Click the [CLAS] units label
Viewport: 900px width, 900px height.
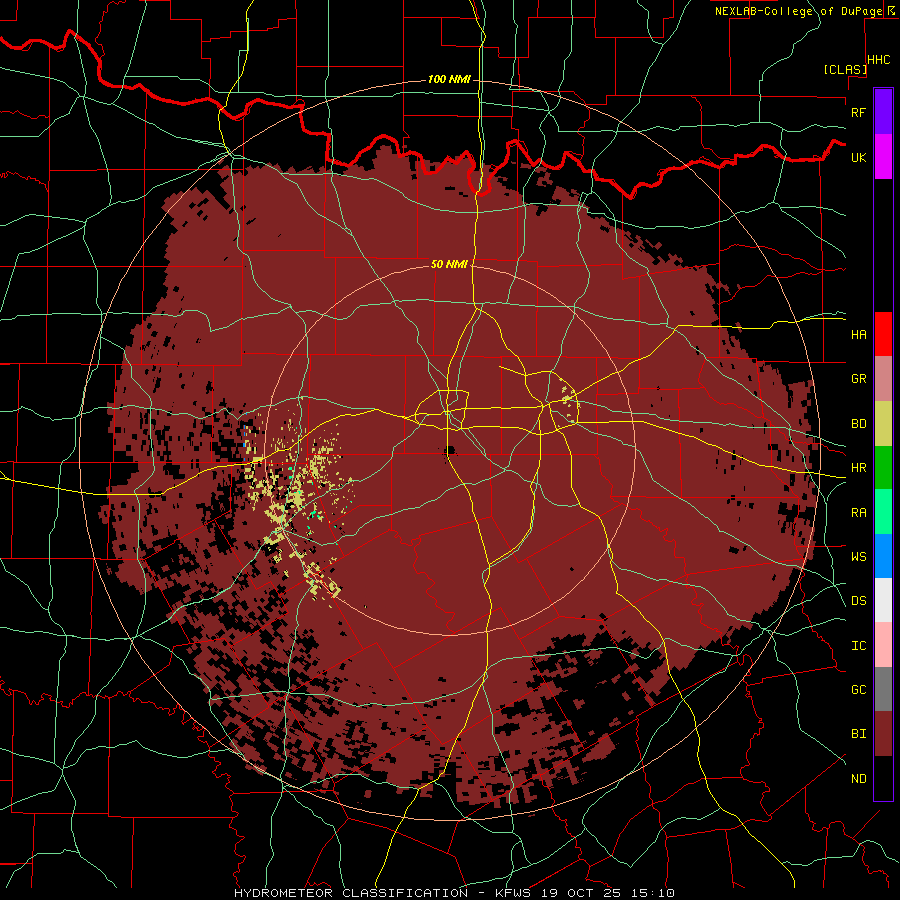(x=845, y=69)
